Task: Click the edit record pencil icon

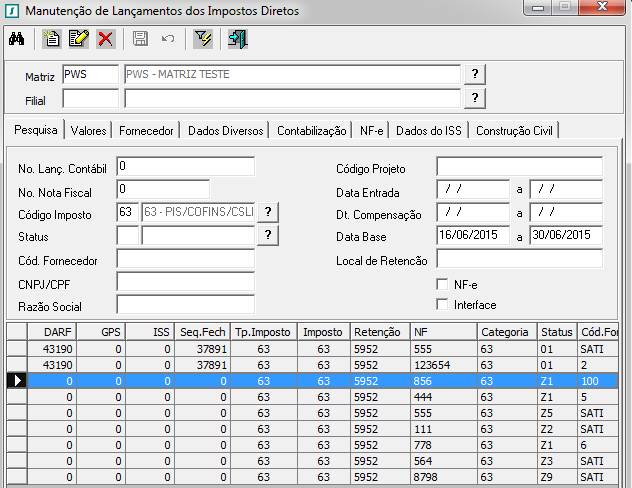Action: tap(79, 39)
